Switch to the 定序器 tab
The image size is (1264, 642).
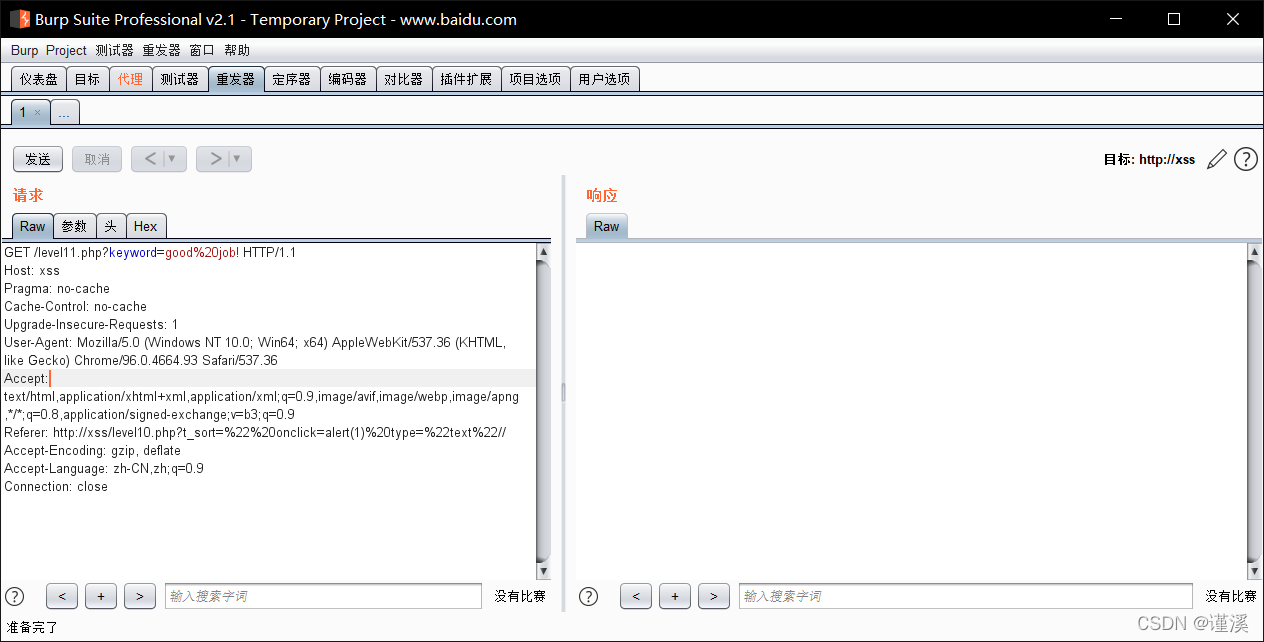292,79
